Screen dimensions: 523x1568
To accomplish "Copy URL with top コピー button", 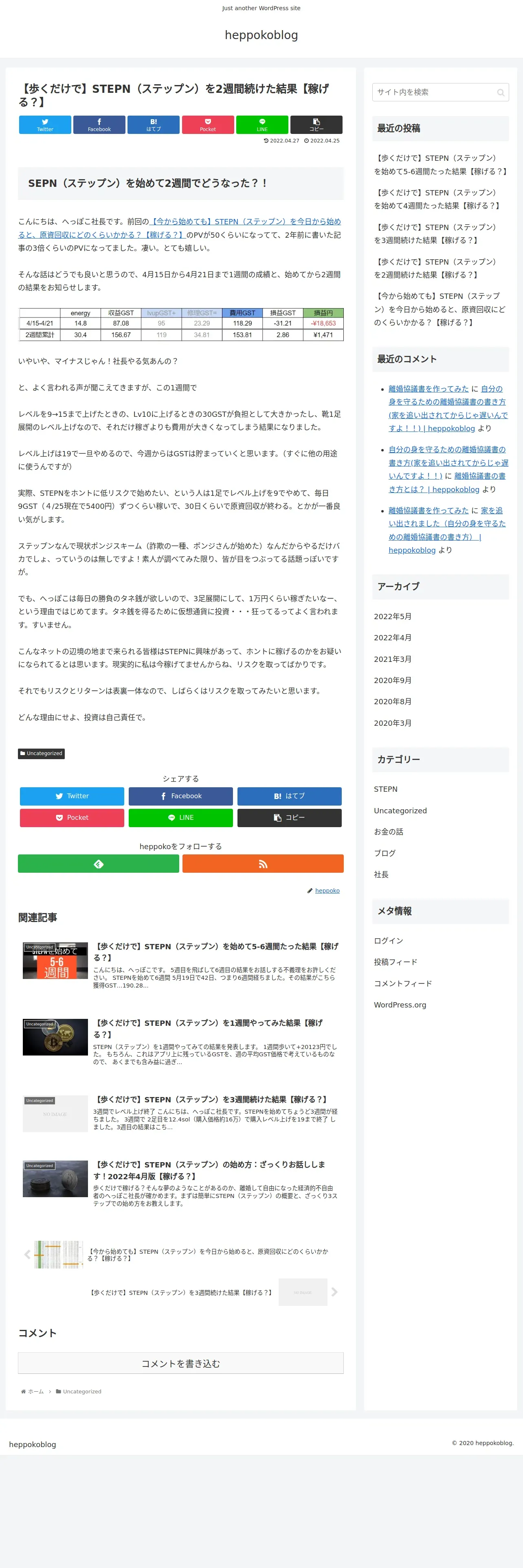I will [316, 125].
